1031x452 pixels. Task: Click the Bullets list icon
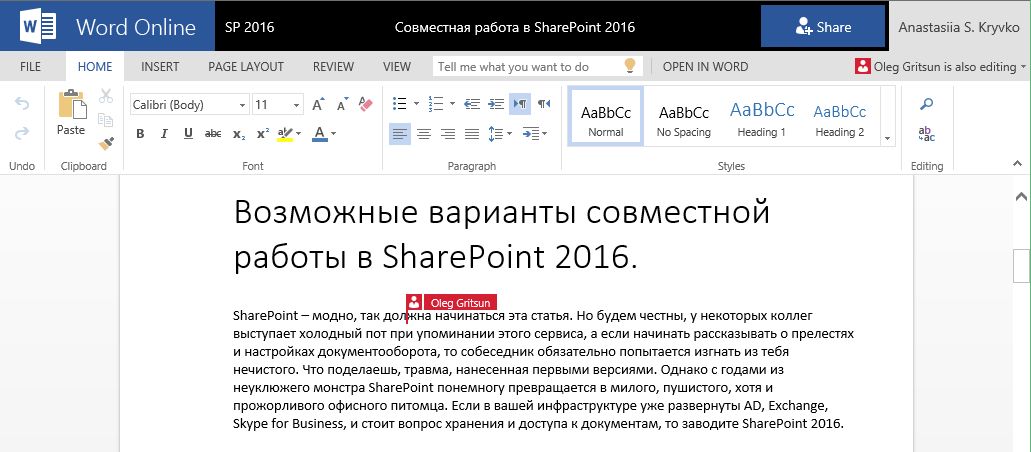click(399, 104)
